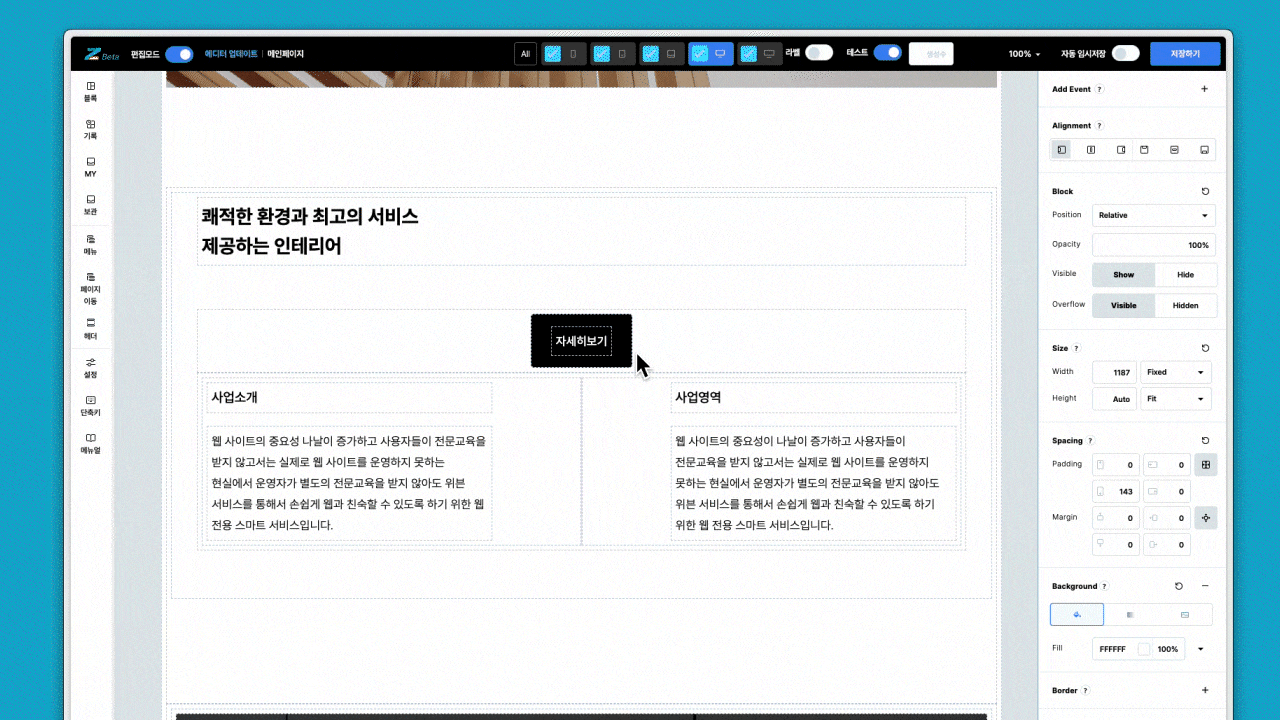1280x720 pixels.
Task: Open the 기록 history panel
Action: (x=90, y=130)
